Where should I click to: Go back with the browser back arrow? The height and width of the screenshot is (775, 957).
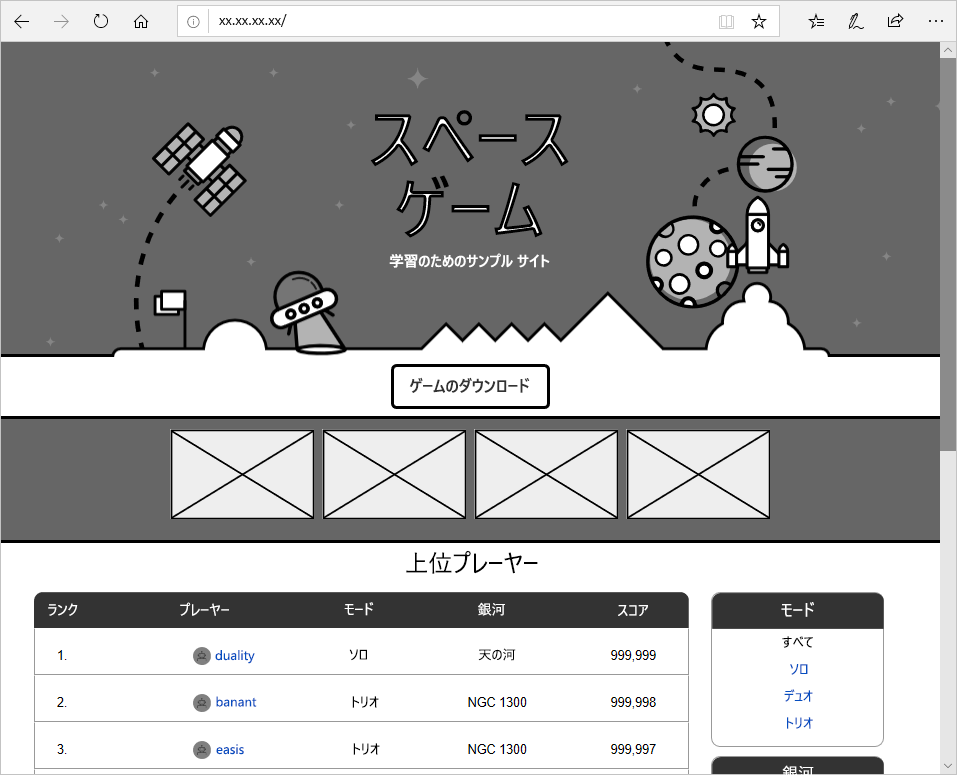[x=22, y=22]
